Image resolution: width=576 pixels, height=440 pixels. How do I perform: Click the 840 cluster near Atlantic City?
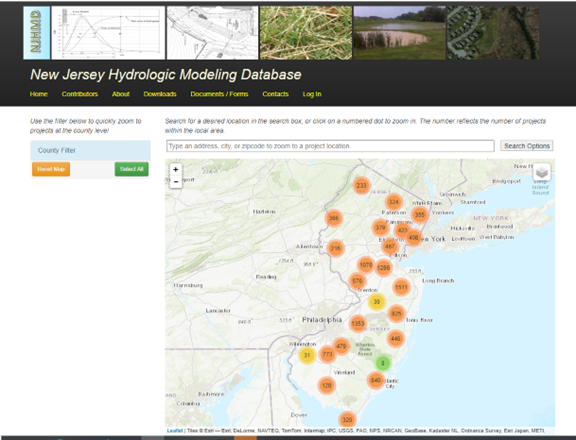[375, 380]
